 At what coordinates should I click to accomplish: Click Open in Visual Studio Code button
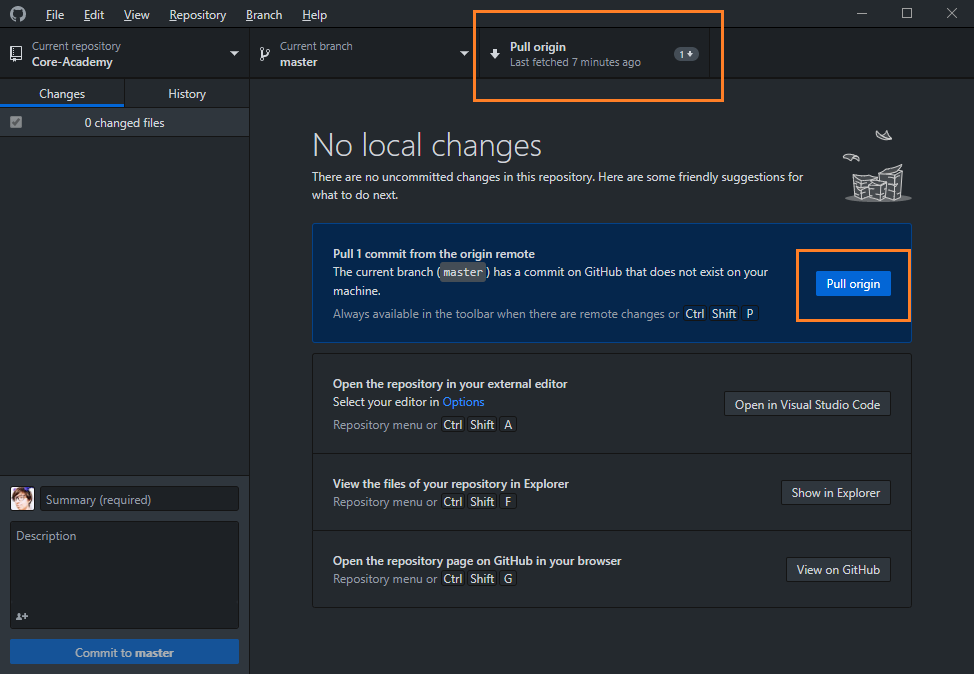(x=807, y=404)
